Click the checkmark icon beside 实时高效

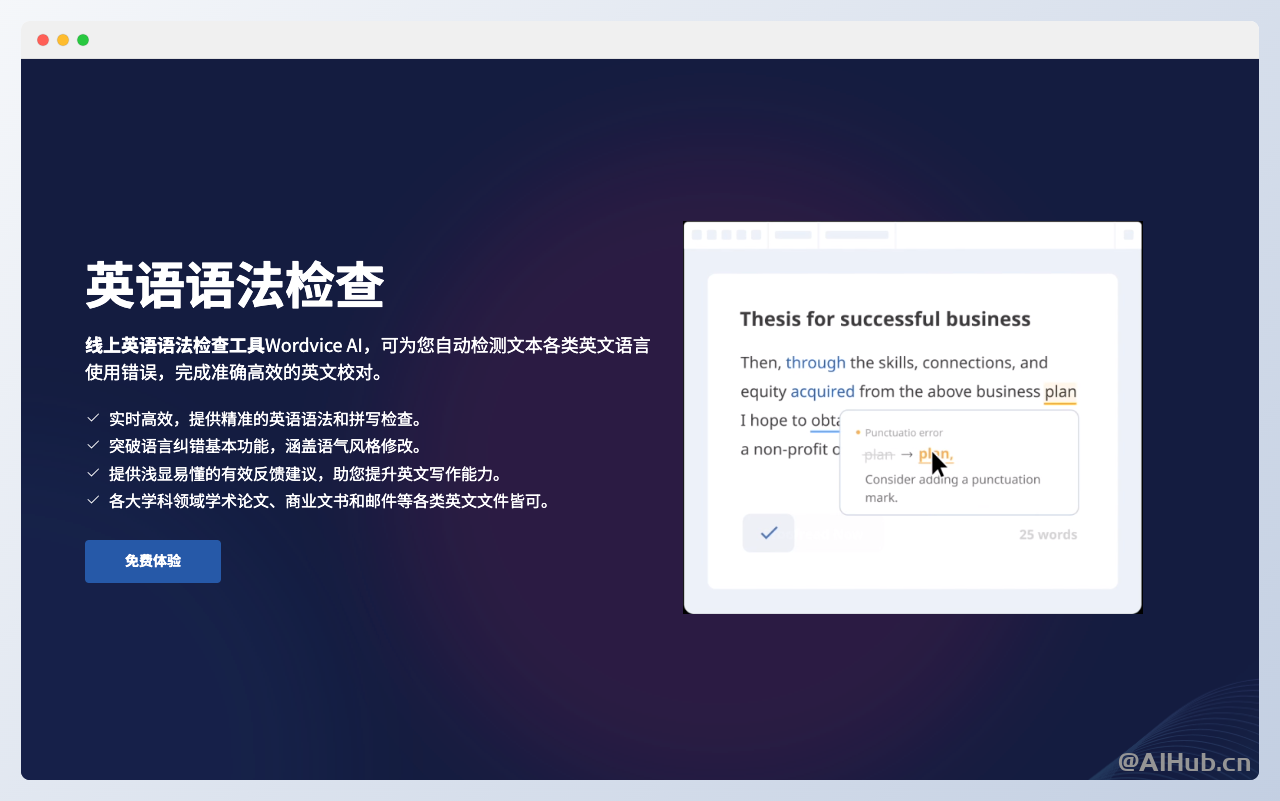click(x=93, y=418)
